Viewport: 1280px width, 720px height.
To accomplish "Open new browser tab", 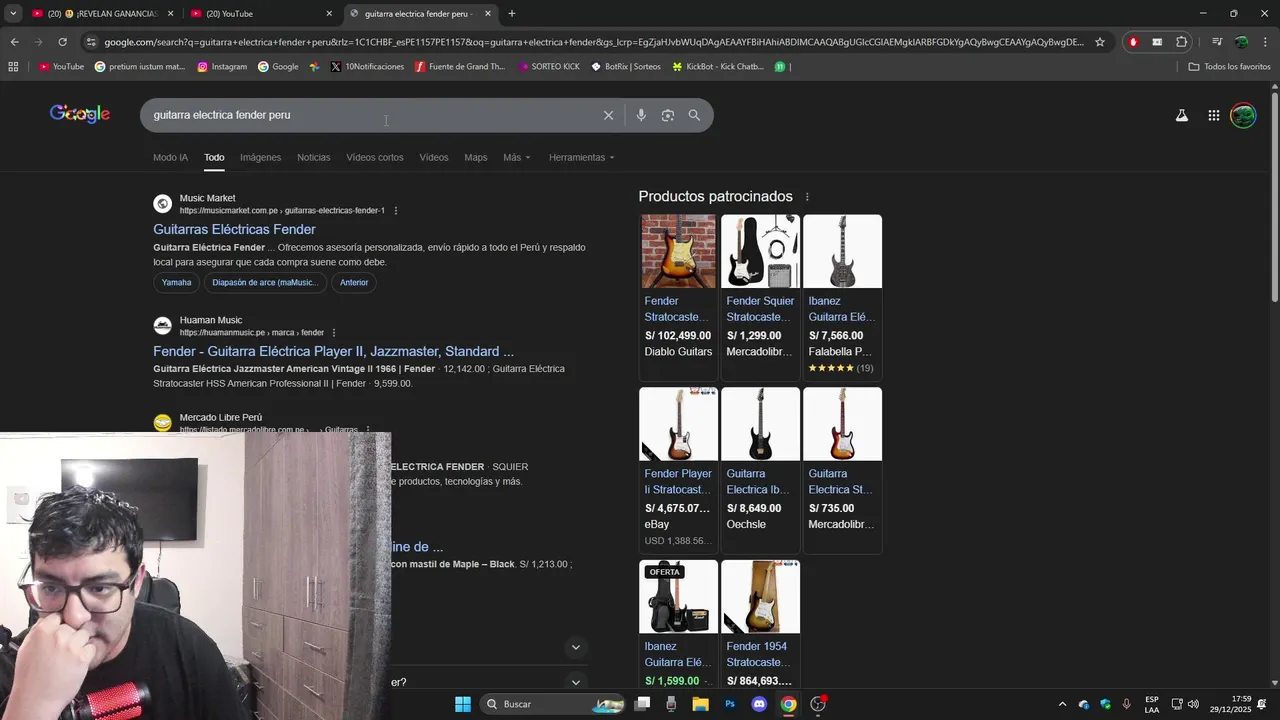I will coord(512,14).
